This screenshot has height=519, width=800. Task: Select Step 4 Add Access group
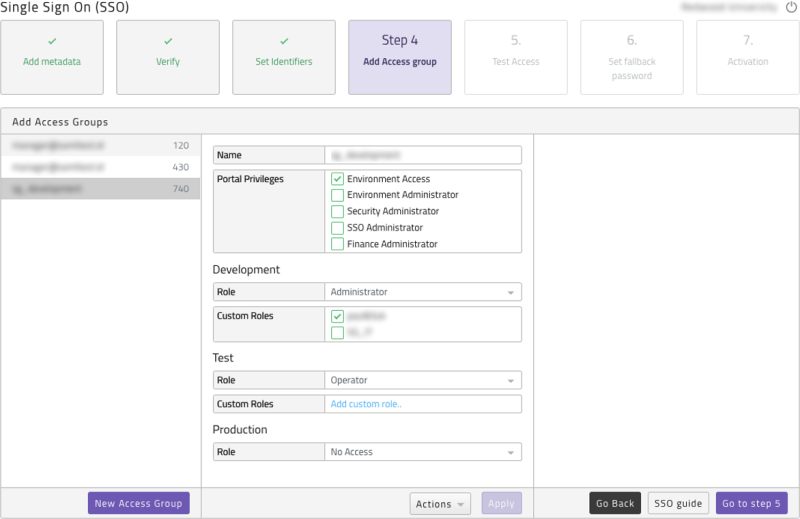400,57
